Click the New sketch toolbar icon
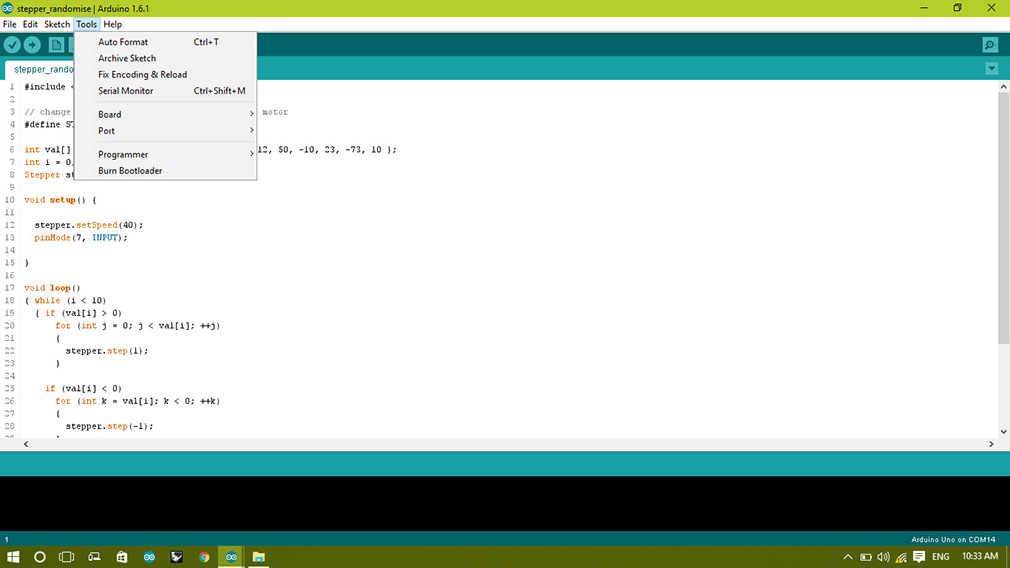Viewport: 1010px width, 568px height. (57, 44)
